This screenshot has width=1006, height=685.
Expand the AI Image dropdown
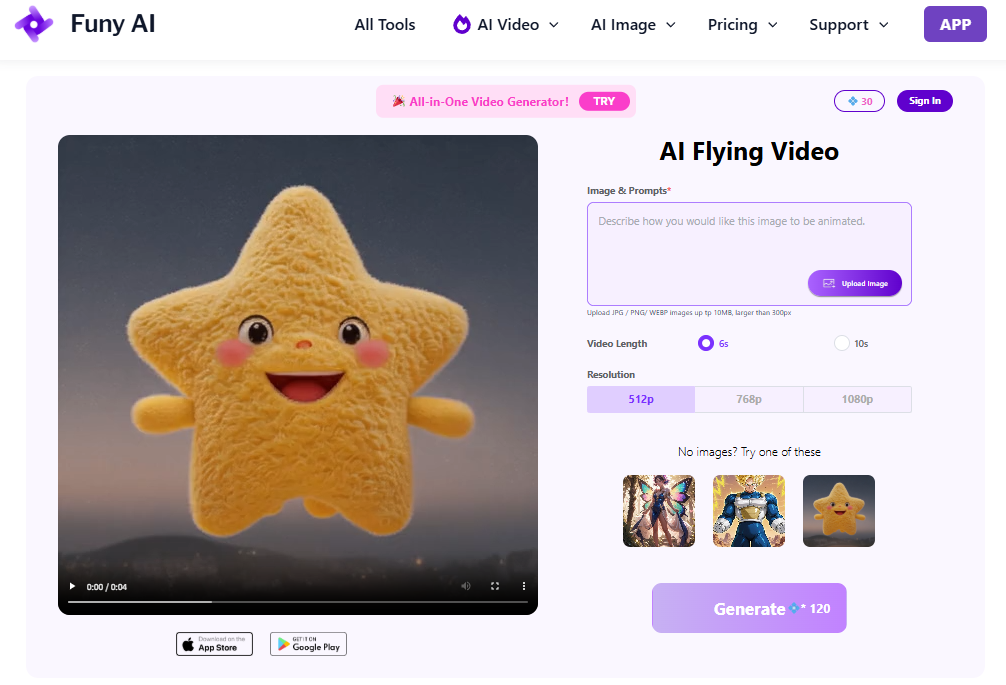click(633, 25)
